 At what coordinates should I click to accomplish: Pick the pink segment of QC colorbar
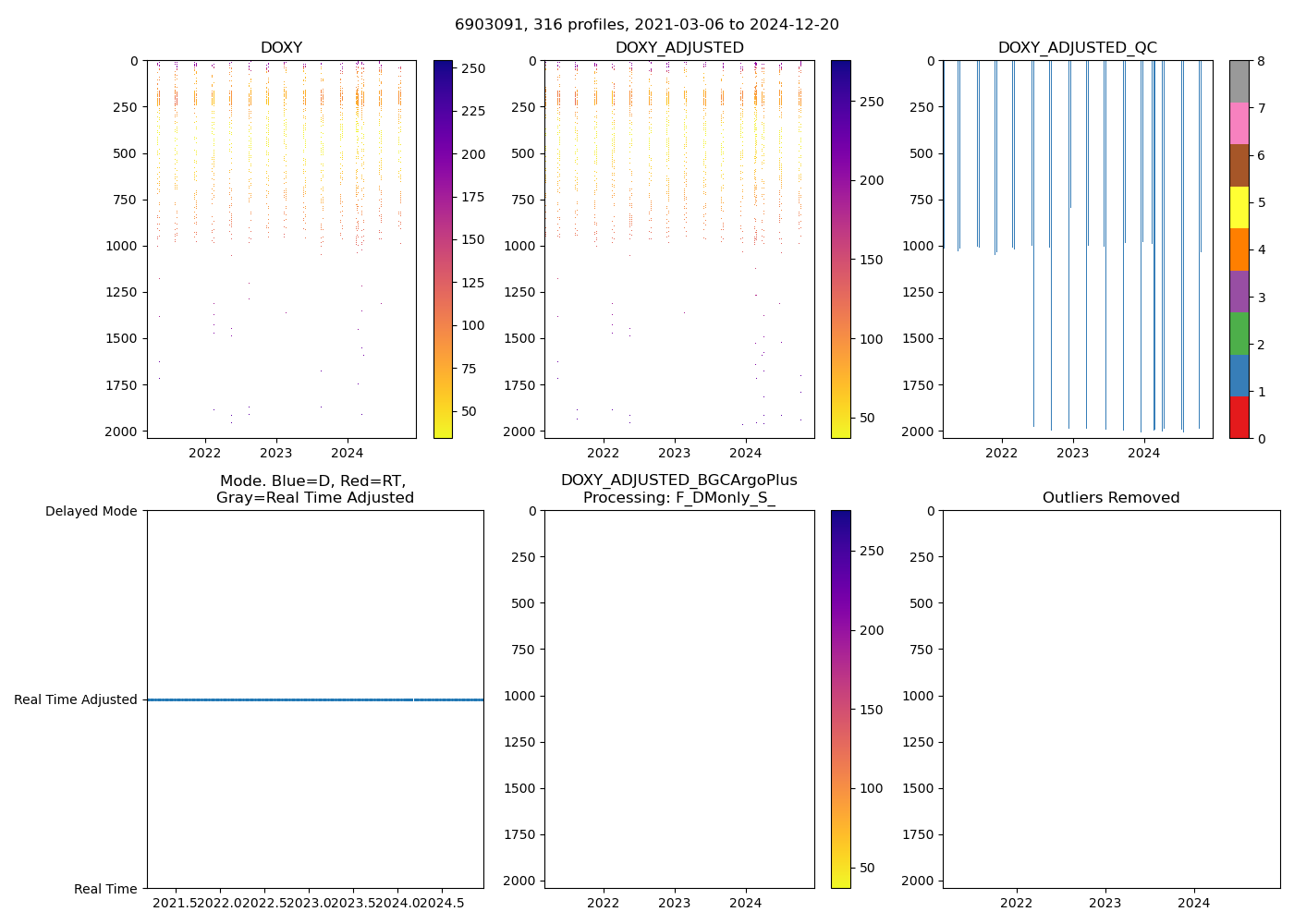coord(1239,123)
